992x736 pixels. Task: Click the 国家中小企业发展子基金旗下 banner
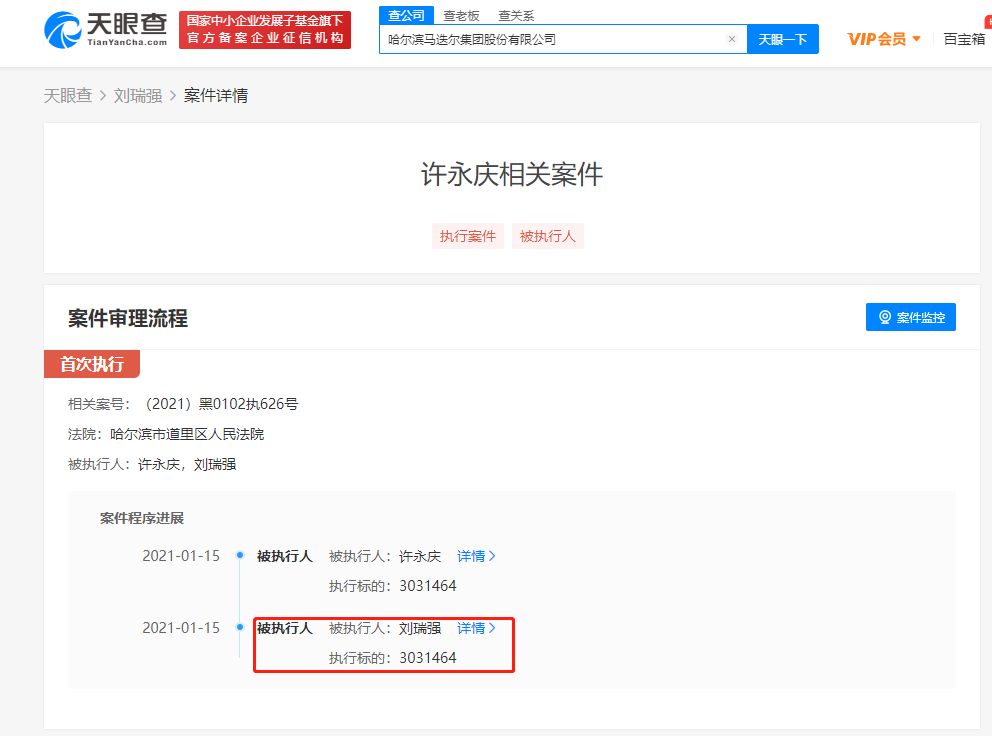pyautogui.click(x=264, y=30)
